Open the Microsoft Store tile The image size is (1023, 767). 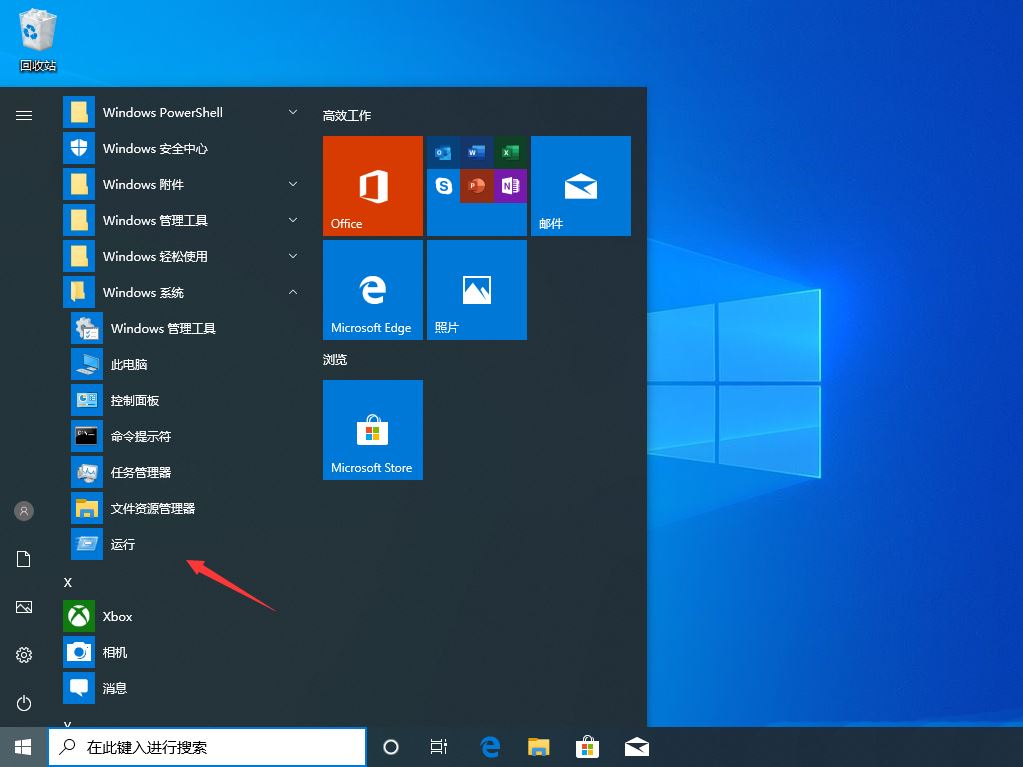coord(372,430)
